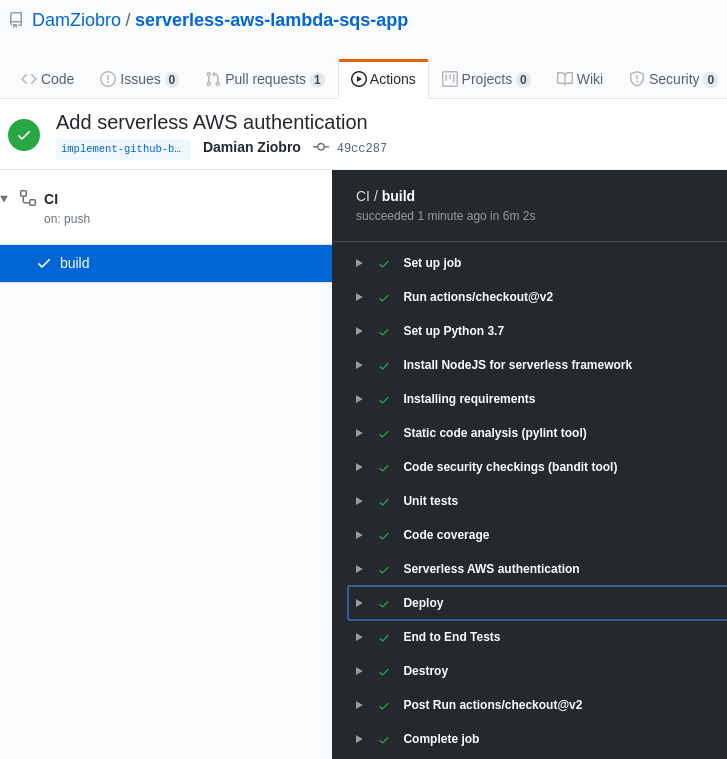Expand the Code coverage step arrow

359,535
